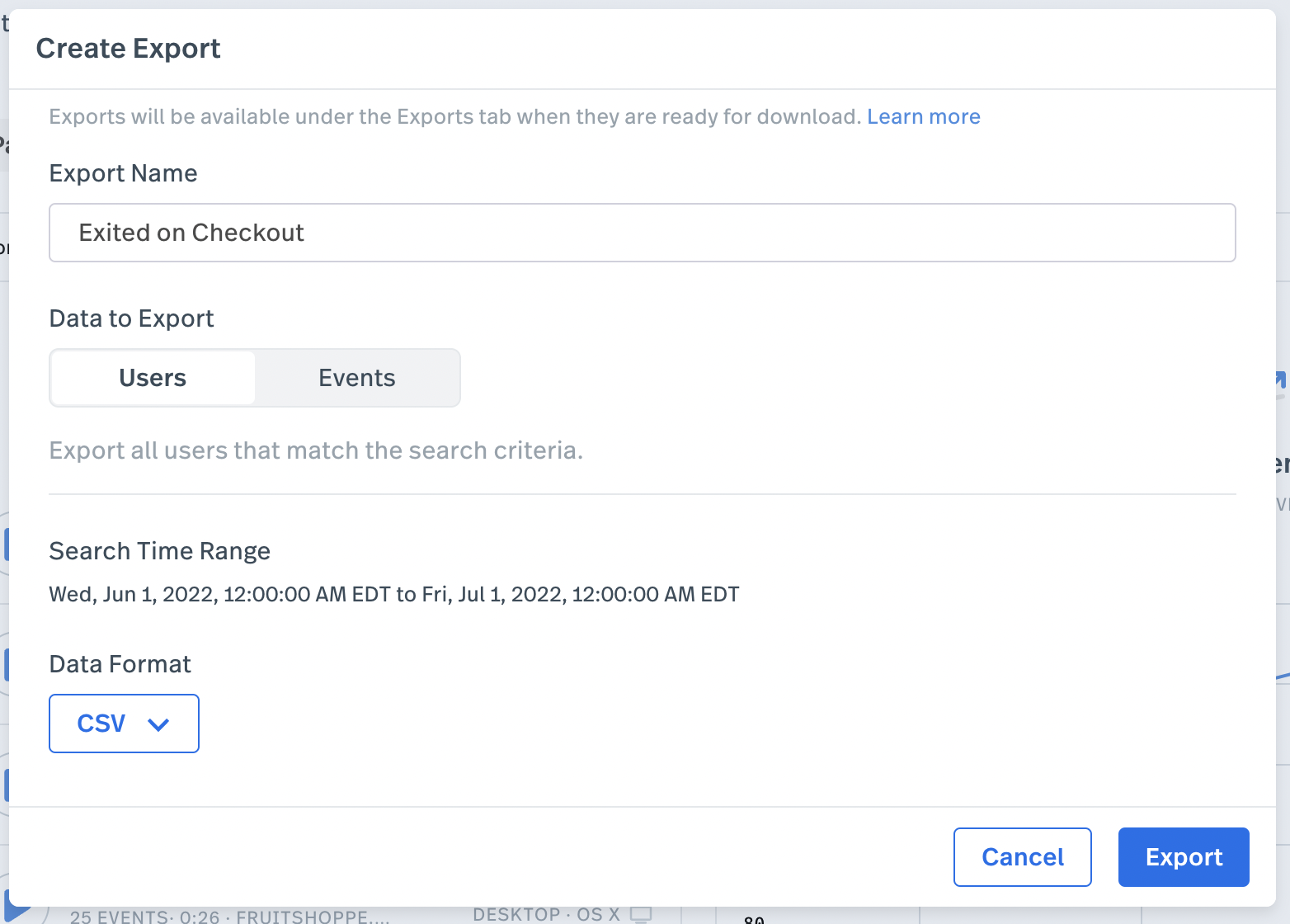Image resolution: width=1290 pixels, height=924 pixels.
Task: Click the 0:26 session duration label
Action: pos(197,916)
